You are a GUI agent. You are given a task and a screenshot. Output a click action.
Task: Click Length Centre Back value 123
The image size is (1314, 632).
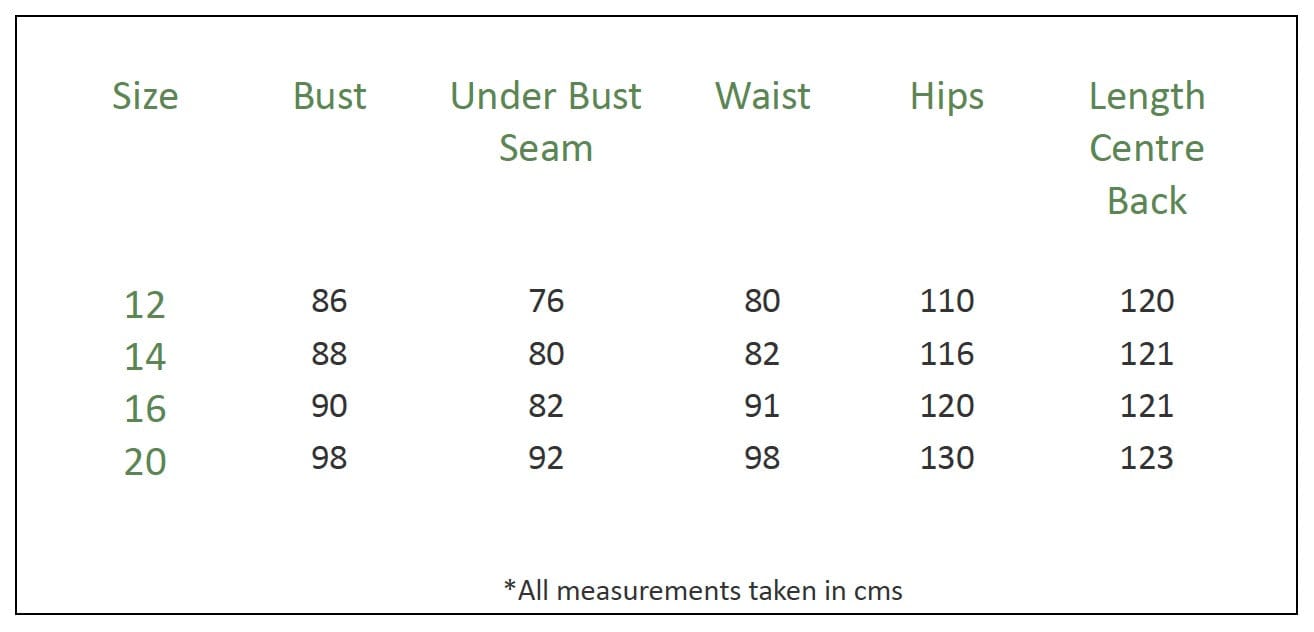coord(1146,458)
